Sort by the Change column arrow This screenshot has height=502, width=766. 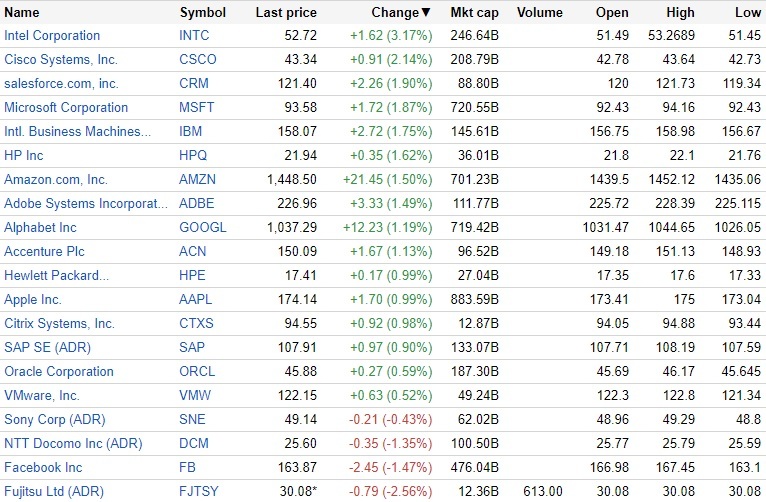426,13
